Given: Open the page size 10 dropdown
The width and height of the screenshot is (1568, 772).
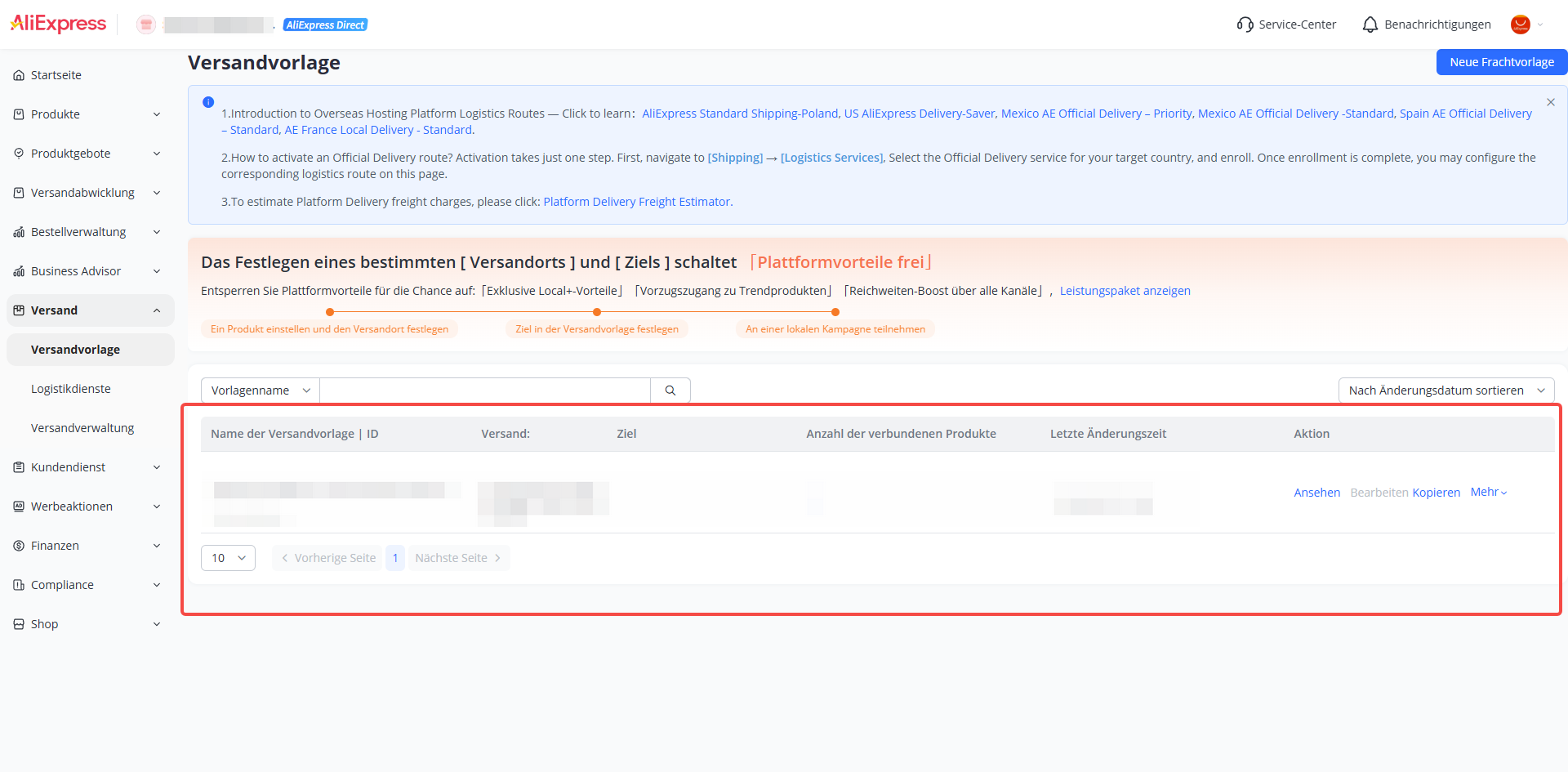Looking at the screenshot, I should click(228, 558).
